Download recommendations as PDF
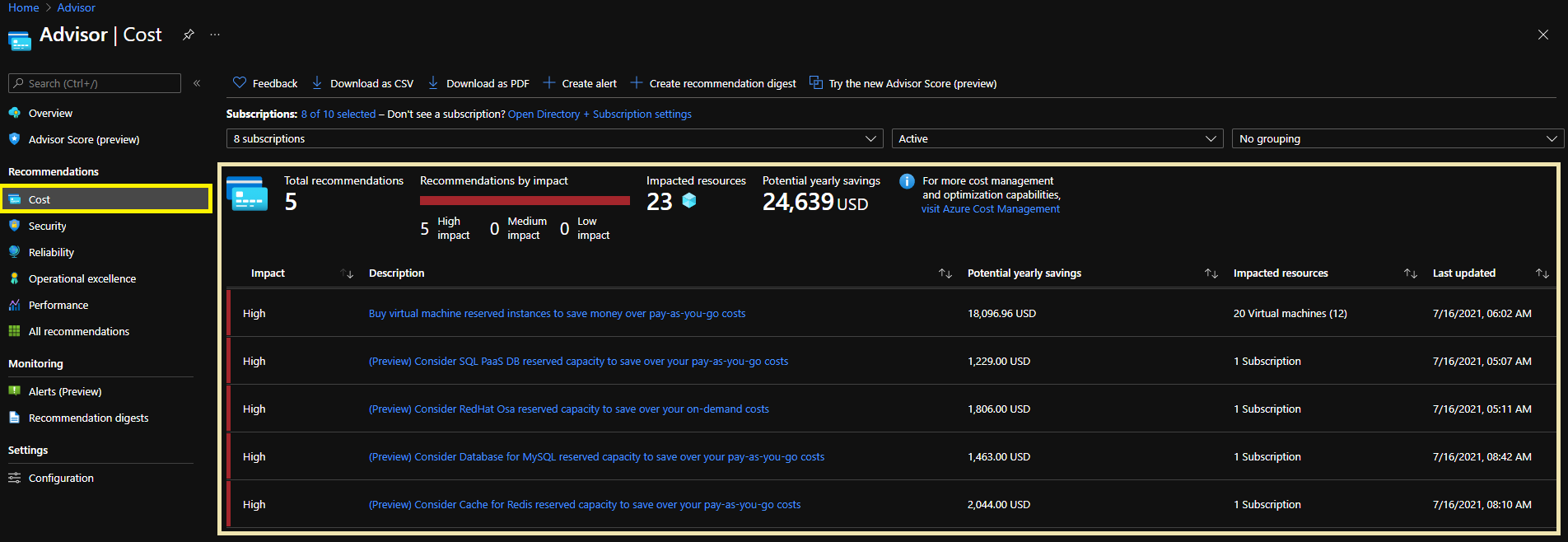This screenshot has height=542, width=1568. pyautogui.click(x=478, y=83)
